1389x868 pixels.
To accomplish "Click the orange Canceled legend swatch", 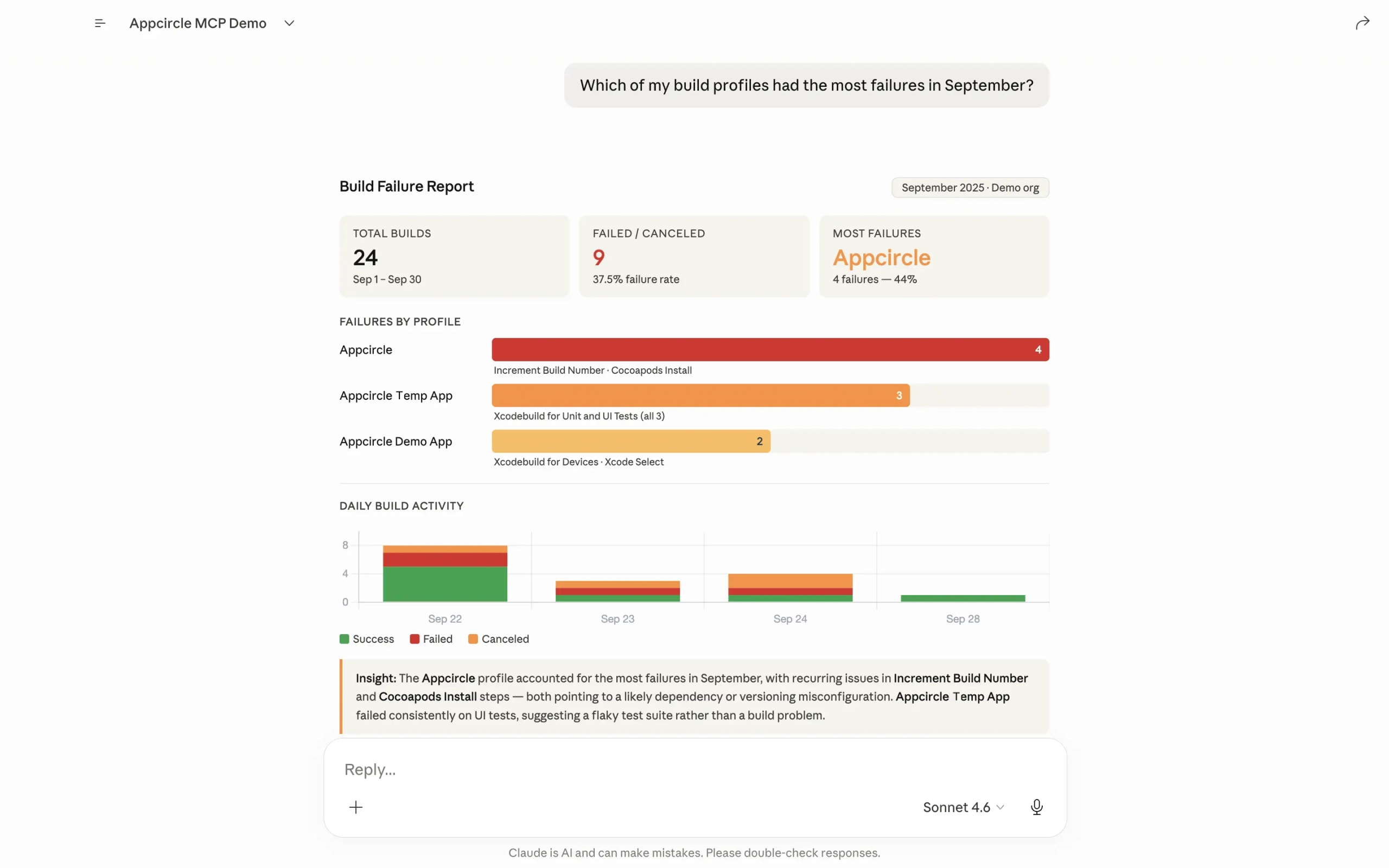I will pyautogui.click(x=473, y=639).
